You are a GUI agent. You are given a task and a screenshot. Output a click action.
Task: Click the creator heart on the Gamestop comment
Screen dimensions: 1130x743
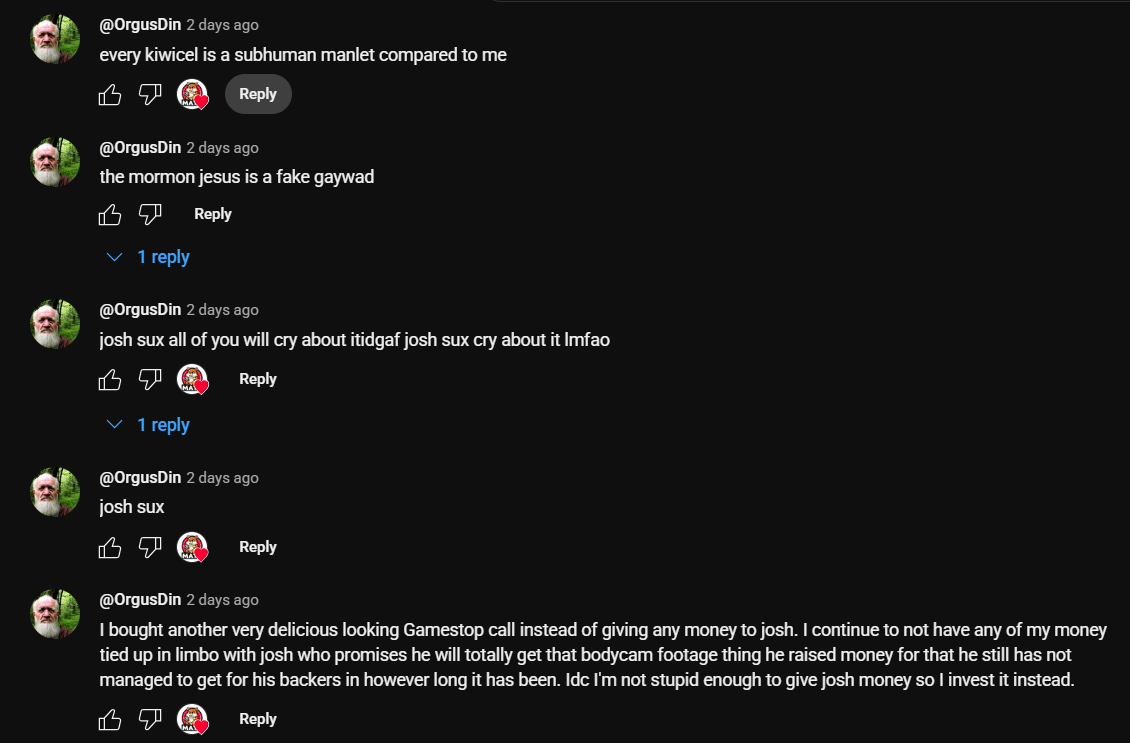coord(192,719)
